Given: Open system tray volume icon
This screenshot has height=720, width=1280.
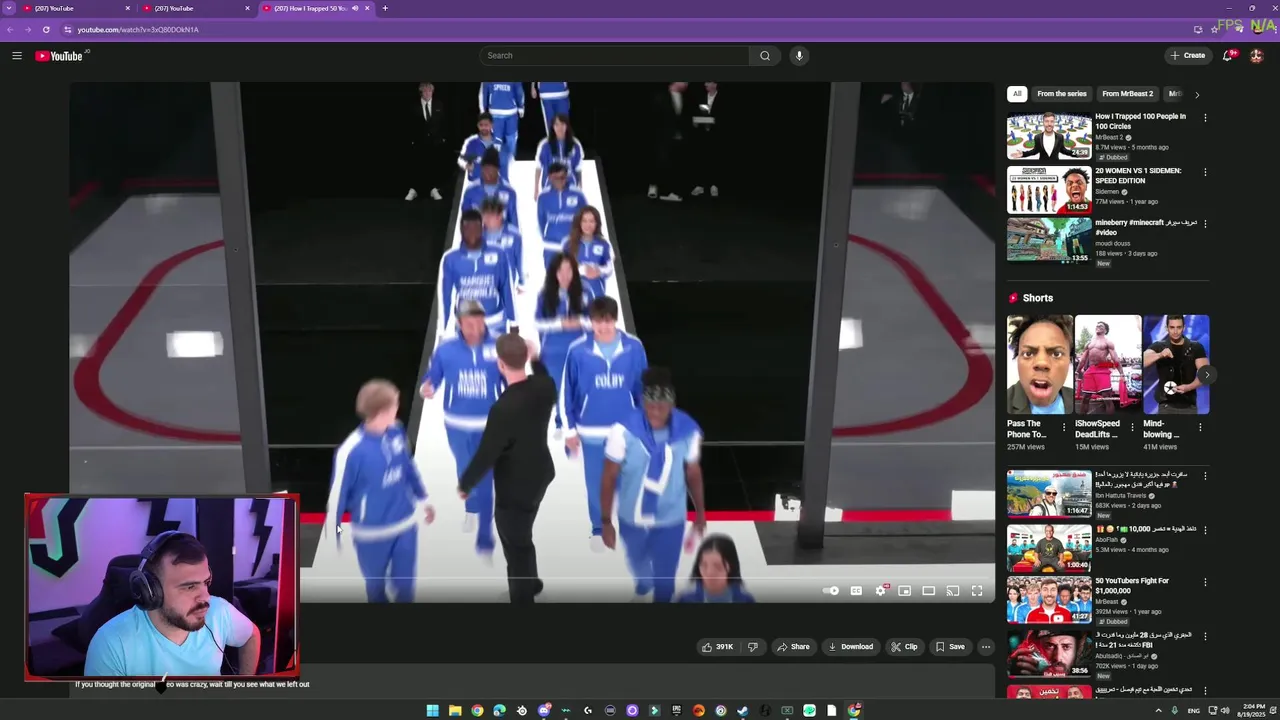Looking at the screenshot, I should tap(1225, 711).
